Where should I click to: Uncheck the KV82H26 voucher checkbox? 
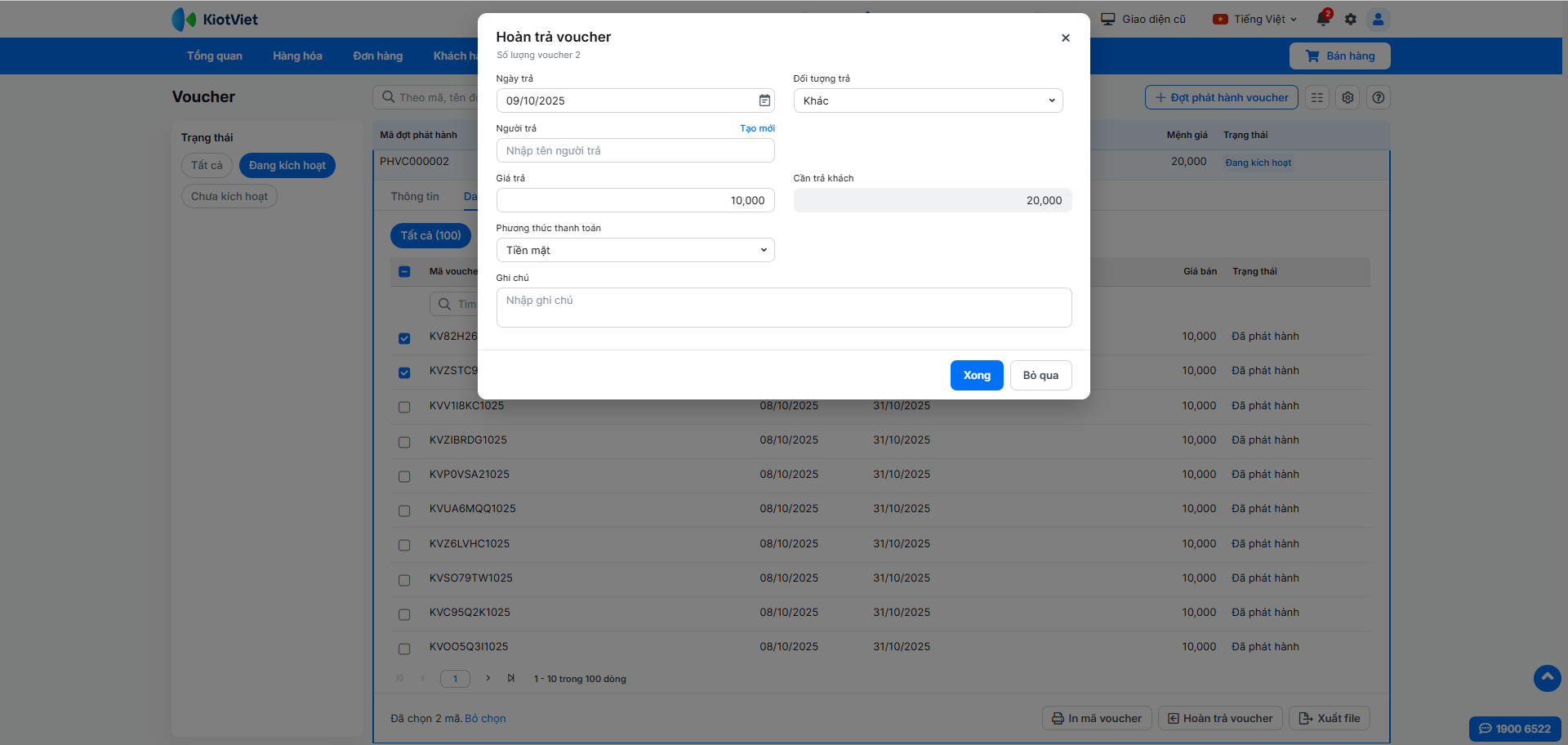[404, 338]
